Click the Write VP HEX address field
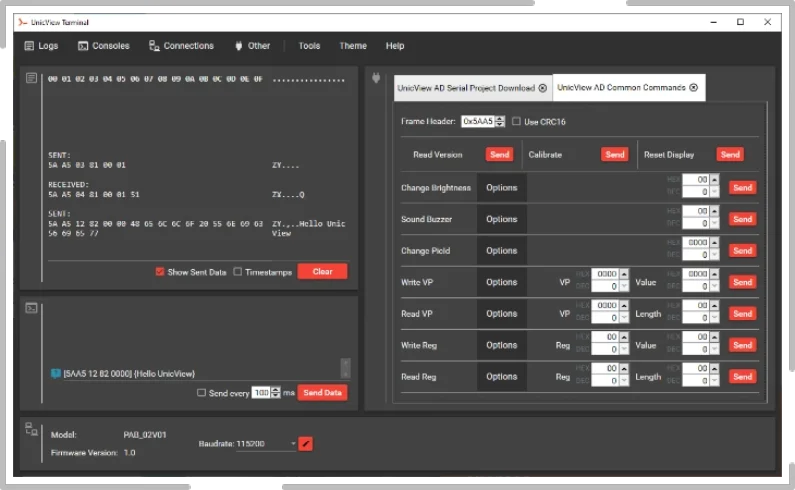This screenshot has height=490, width=795. click(x=606, y=274)
